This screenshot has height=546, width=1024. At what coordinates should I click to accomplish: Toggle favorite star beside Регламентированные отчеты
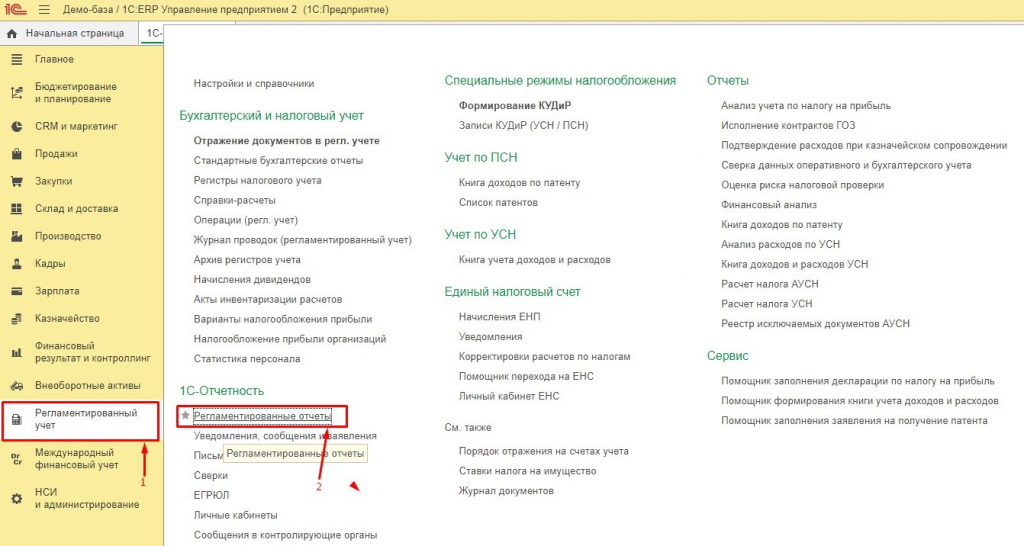click(x=185, y=415)
